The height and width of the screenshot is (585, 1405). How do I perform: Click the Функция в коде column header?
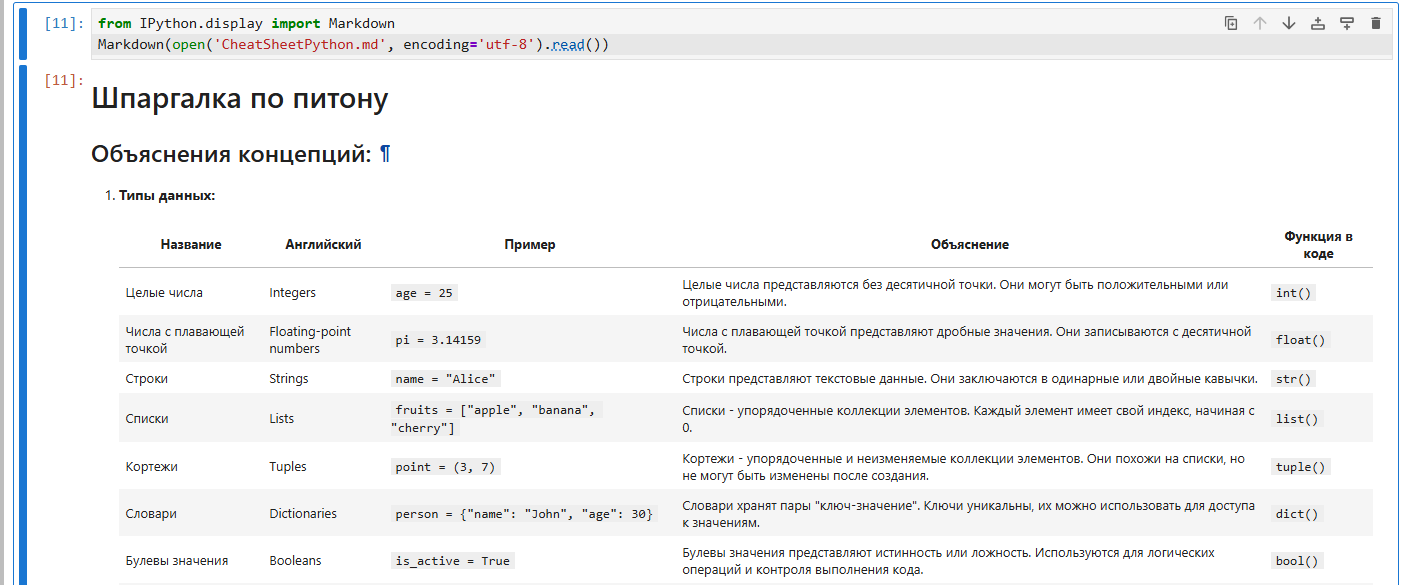point(1318,245)
